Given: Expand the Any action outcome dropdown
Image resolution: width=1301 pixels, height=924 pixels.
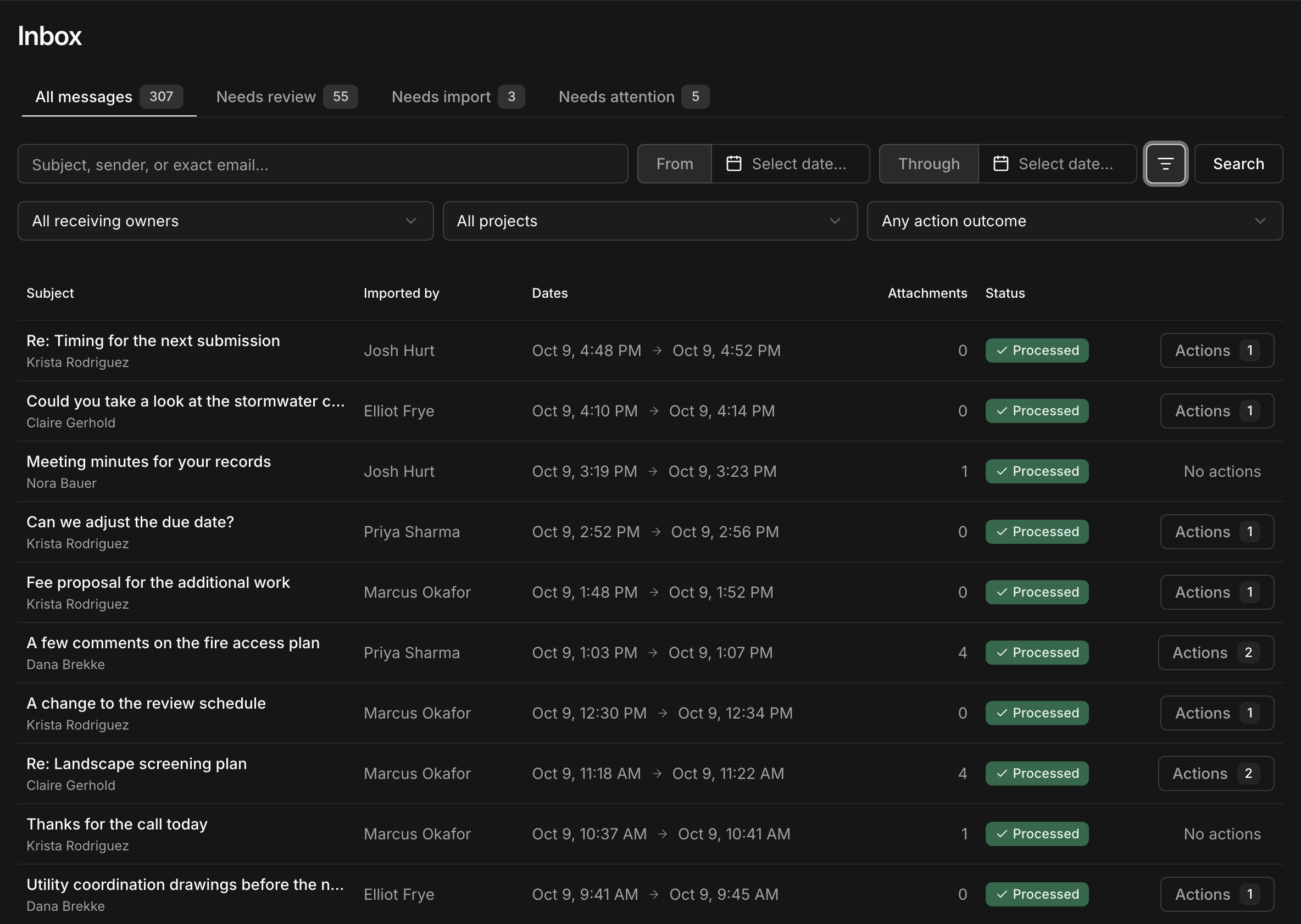Looking at the screenshot, I should click(1075, 221).
